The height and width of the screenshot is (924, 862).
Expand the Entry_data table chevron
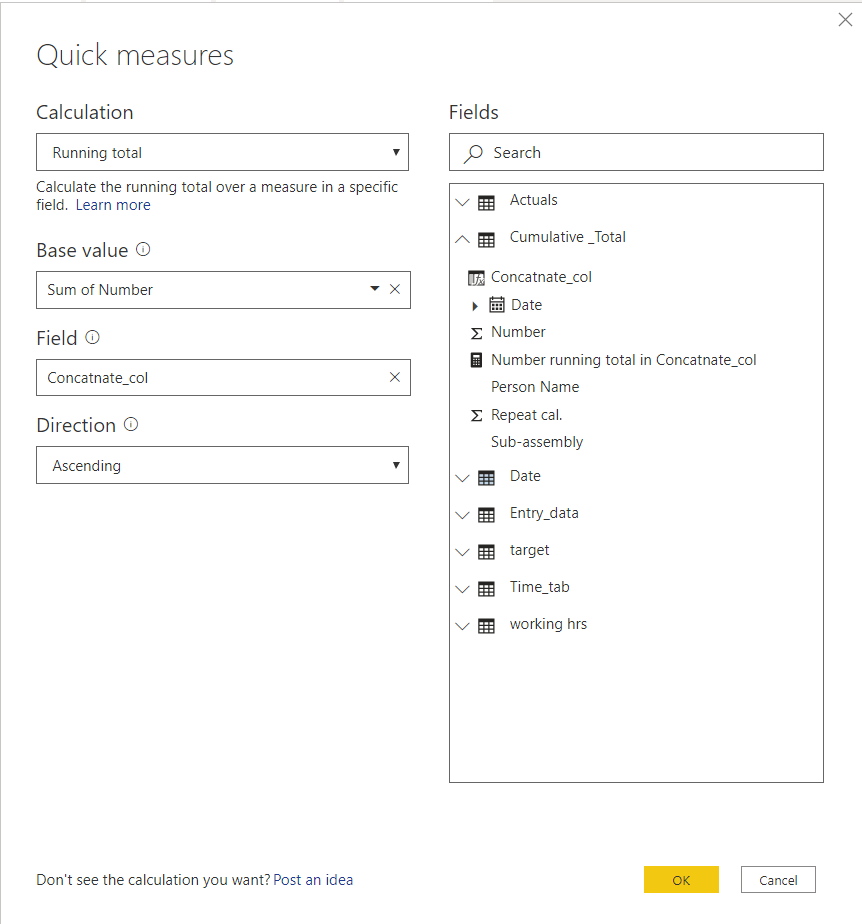[463, 515]
